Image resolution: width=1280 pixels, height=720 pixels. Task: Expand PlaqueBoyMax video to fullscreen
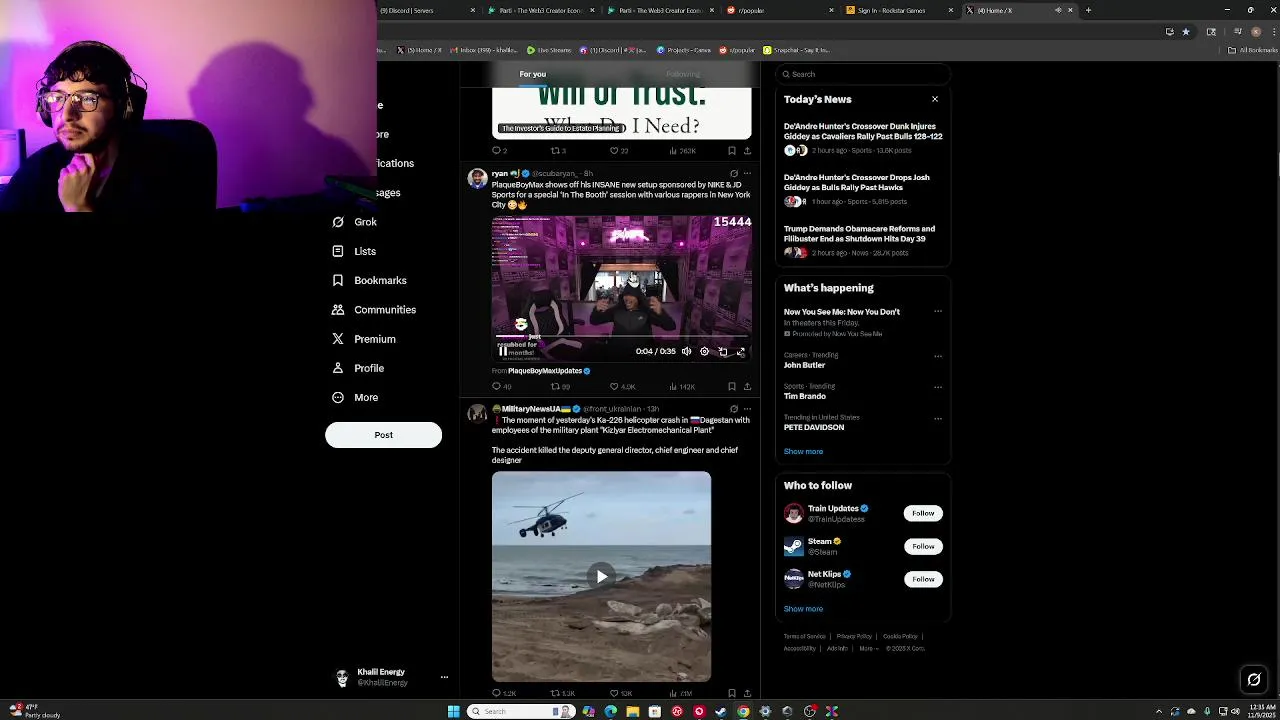741,352
